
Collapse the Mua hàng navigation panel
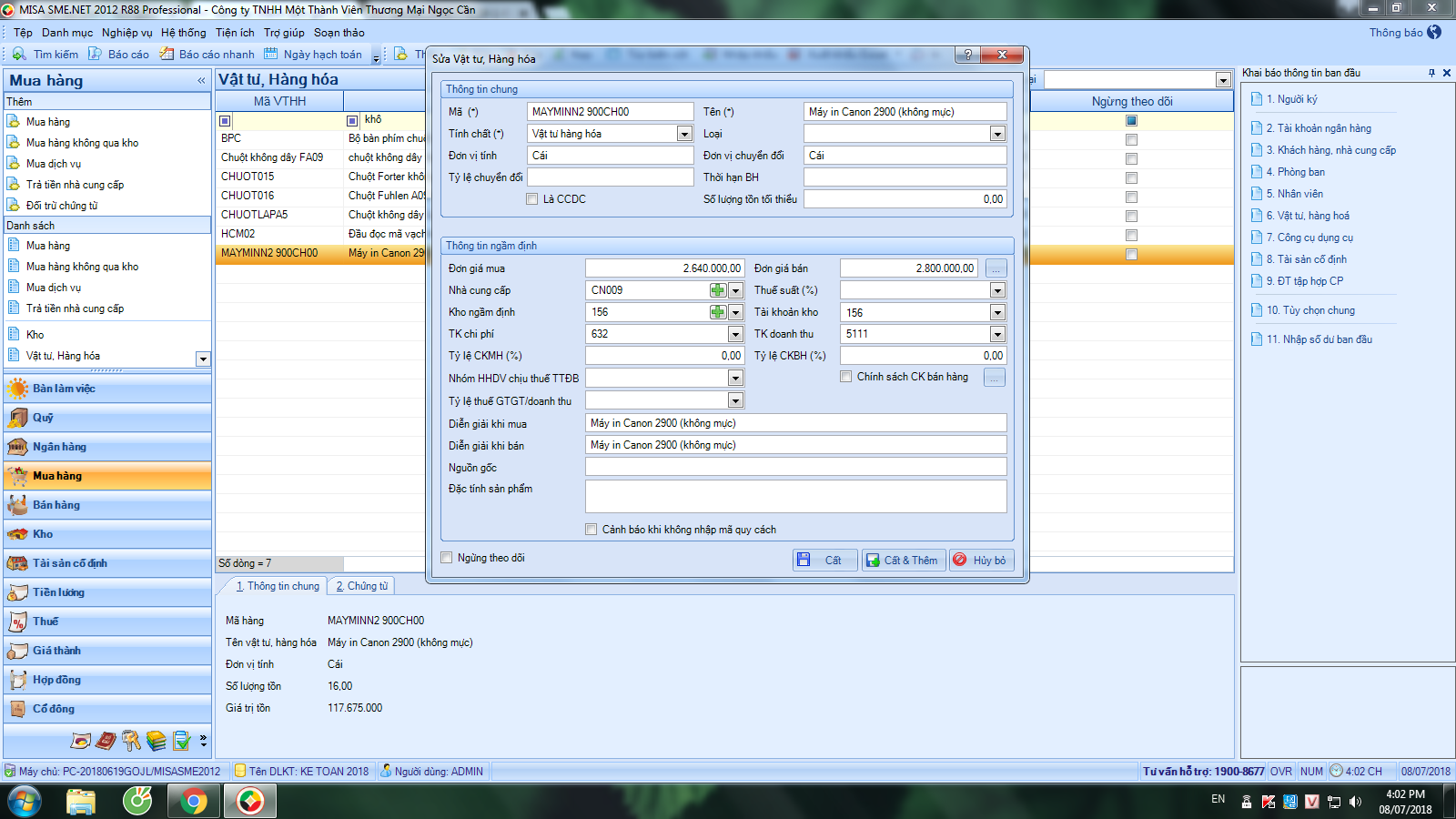[x=201, y=81]
